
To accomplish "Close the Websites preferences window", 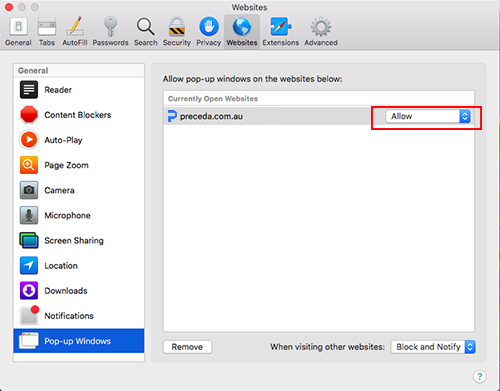I will point(9,7).
